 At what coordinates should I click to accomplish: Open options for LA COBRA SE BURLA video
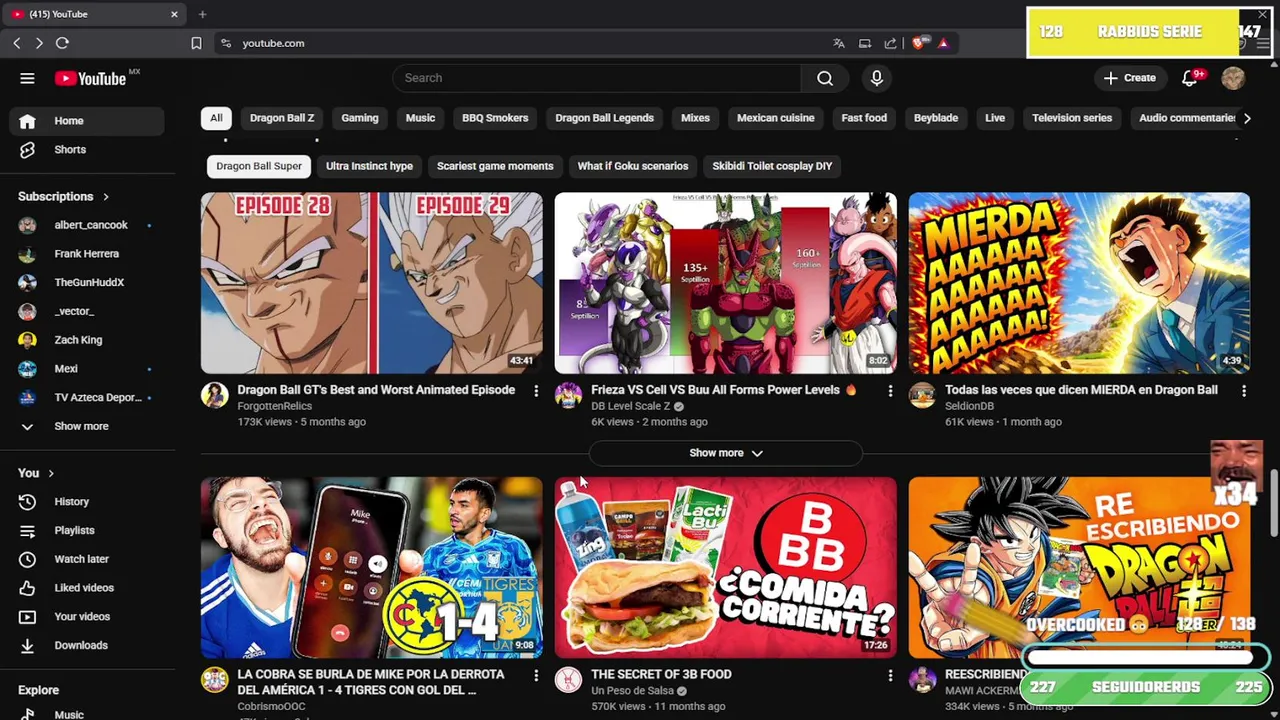[536, 676]
